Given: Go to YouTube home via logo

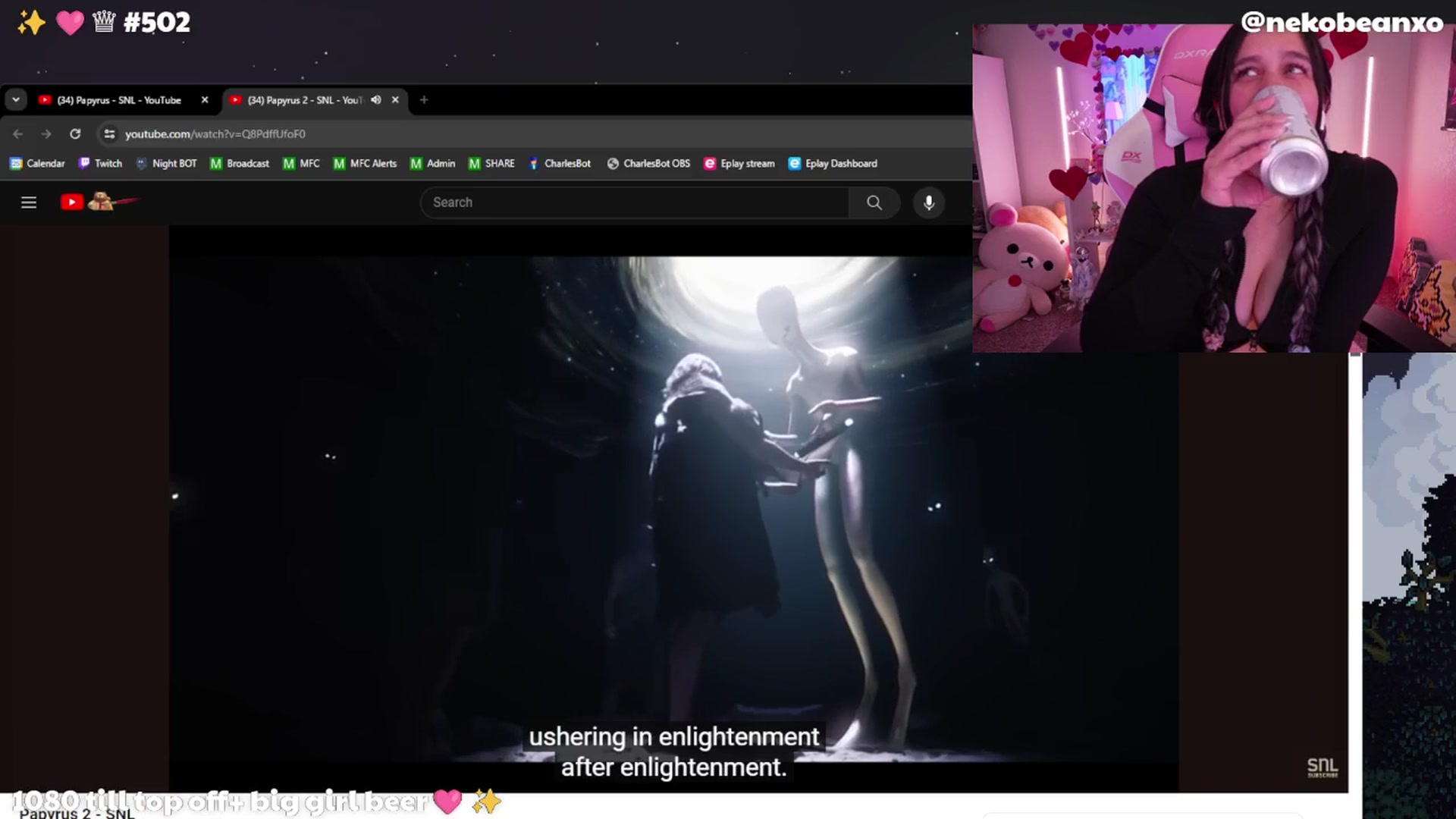Looking at the screenshot, I should (99, 202).
